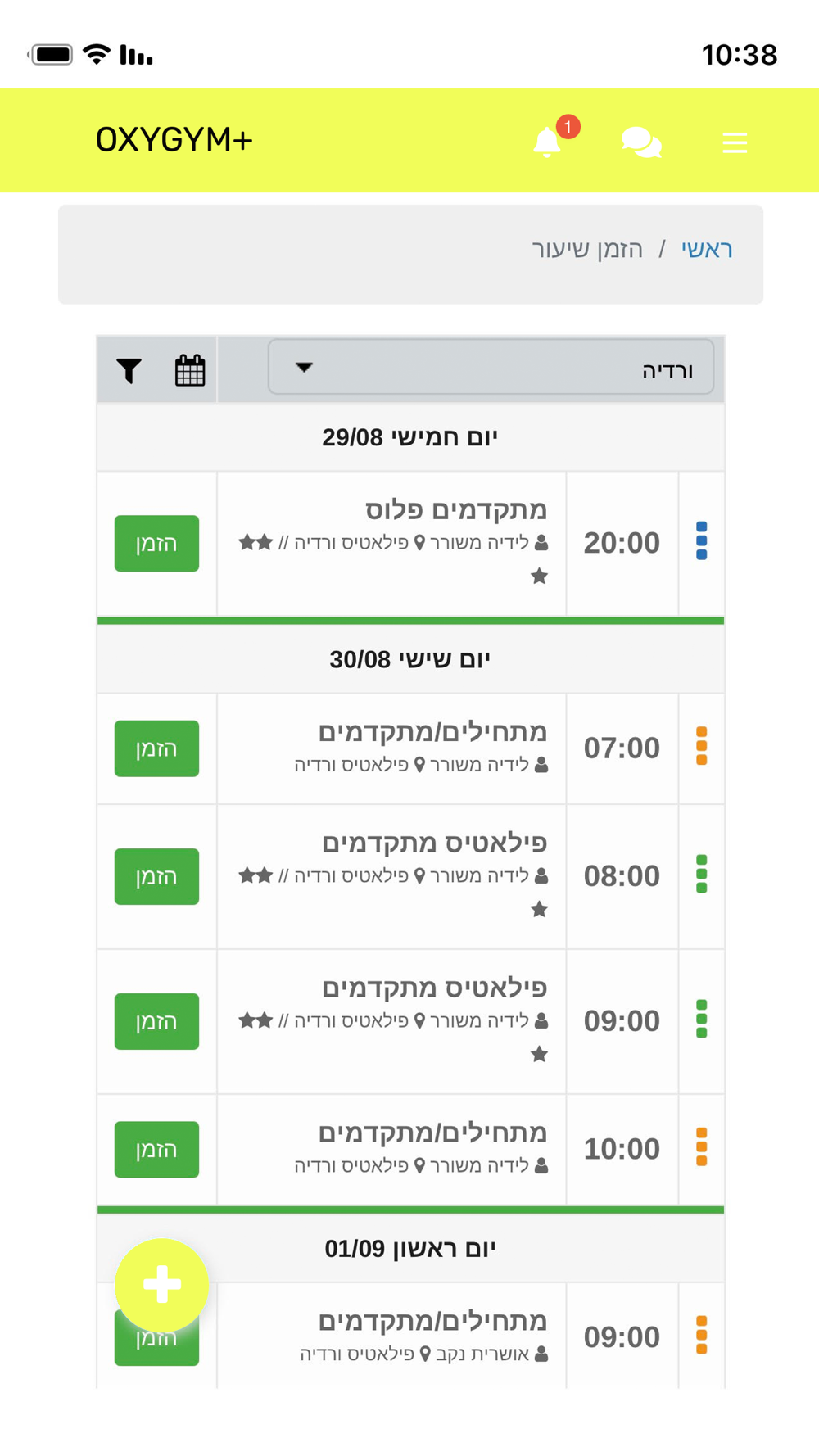Book the Friday 10:00 מתחילים/מתקדמים class

[156, 1149]
